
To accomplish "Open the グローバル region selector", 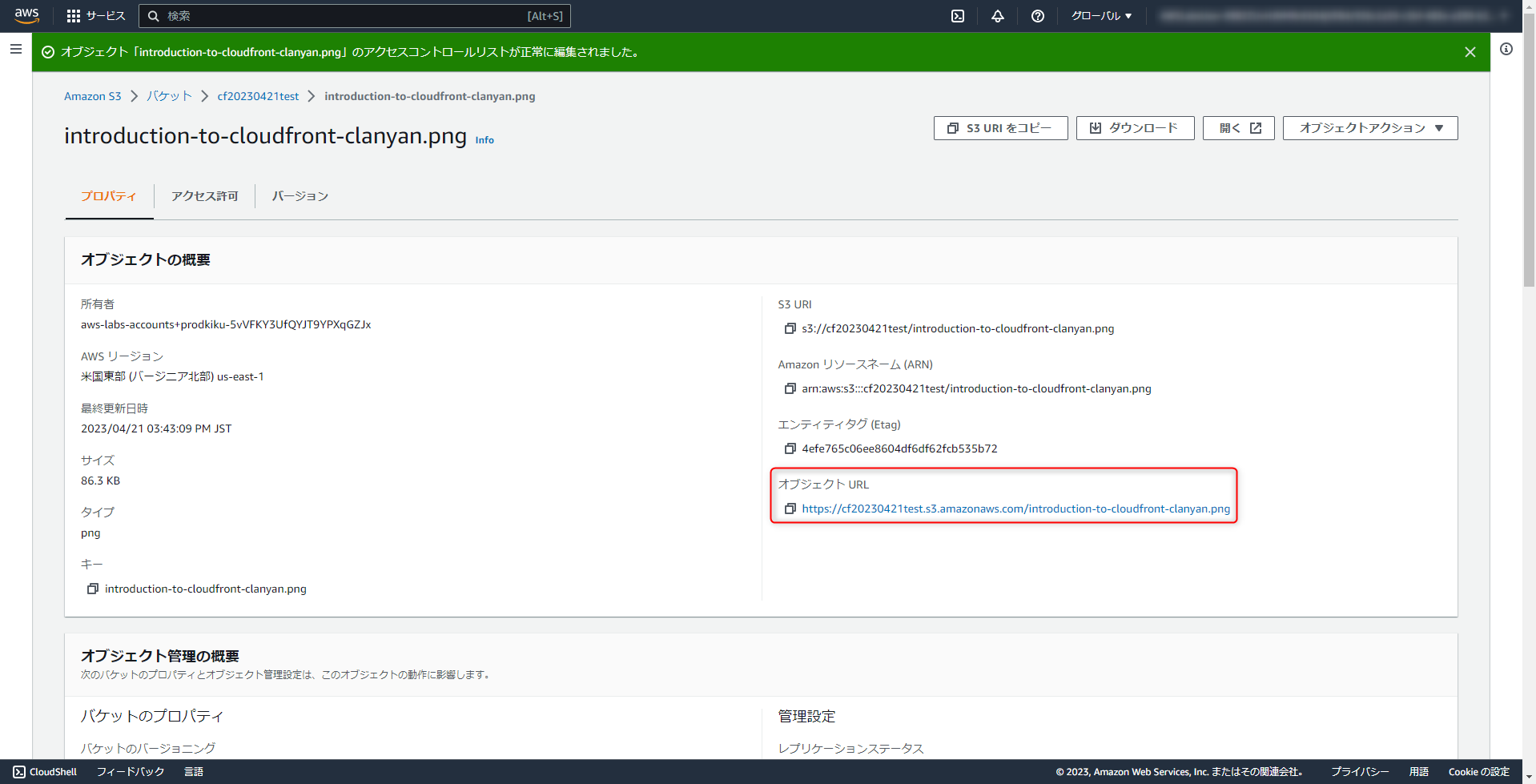I will pos(1100,15).
